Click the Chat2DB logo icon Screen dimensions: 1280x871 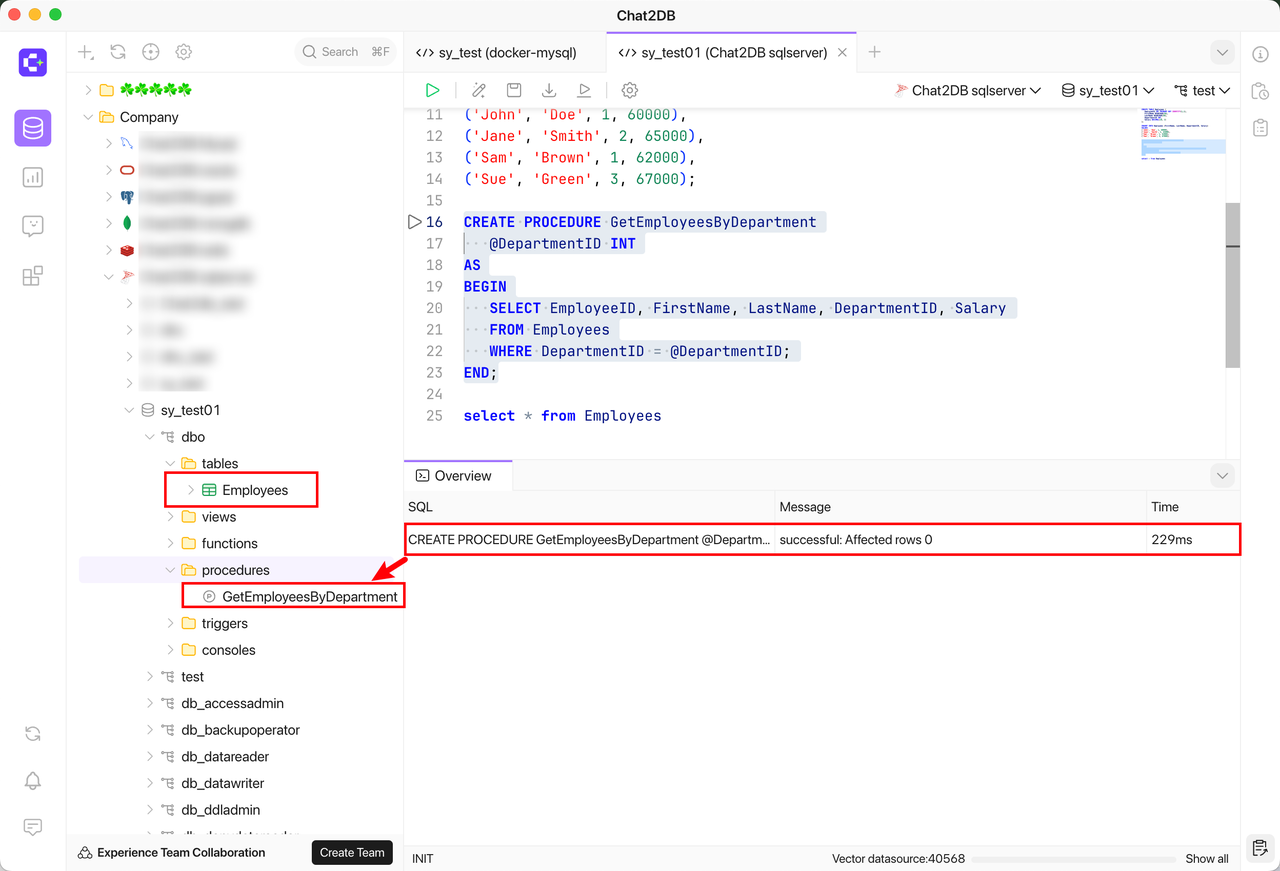33,62
